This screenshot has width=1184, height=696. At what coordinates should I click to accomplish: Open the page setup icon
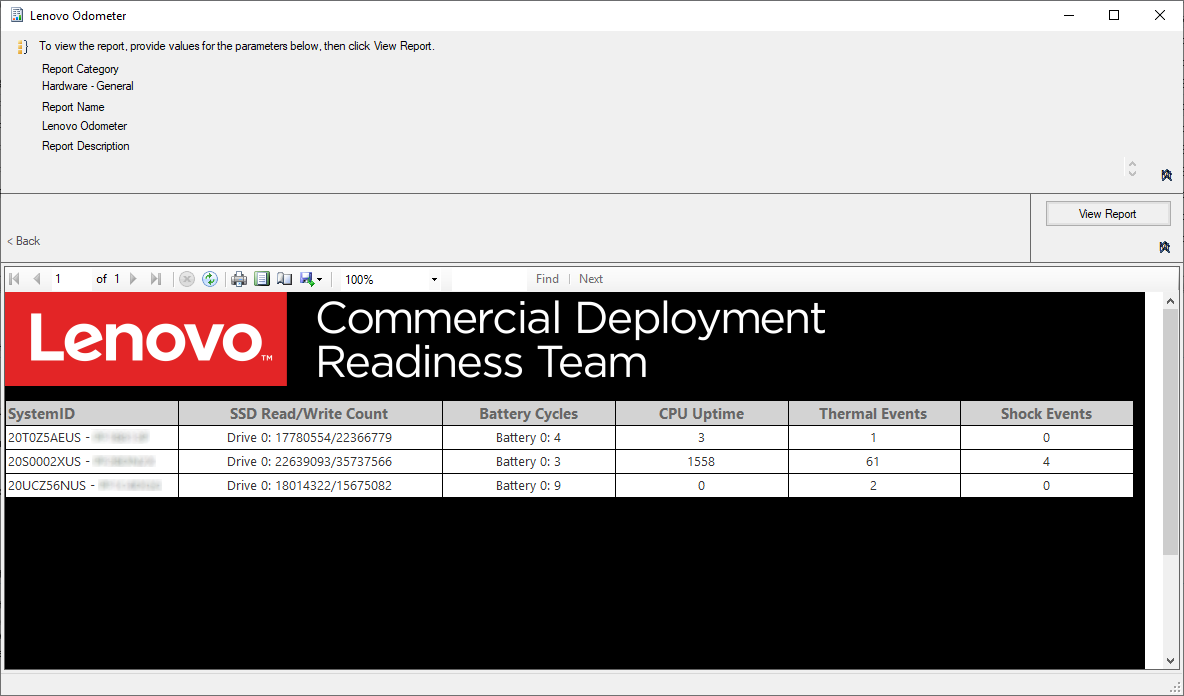tap(284, 279)
